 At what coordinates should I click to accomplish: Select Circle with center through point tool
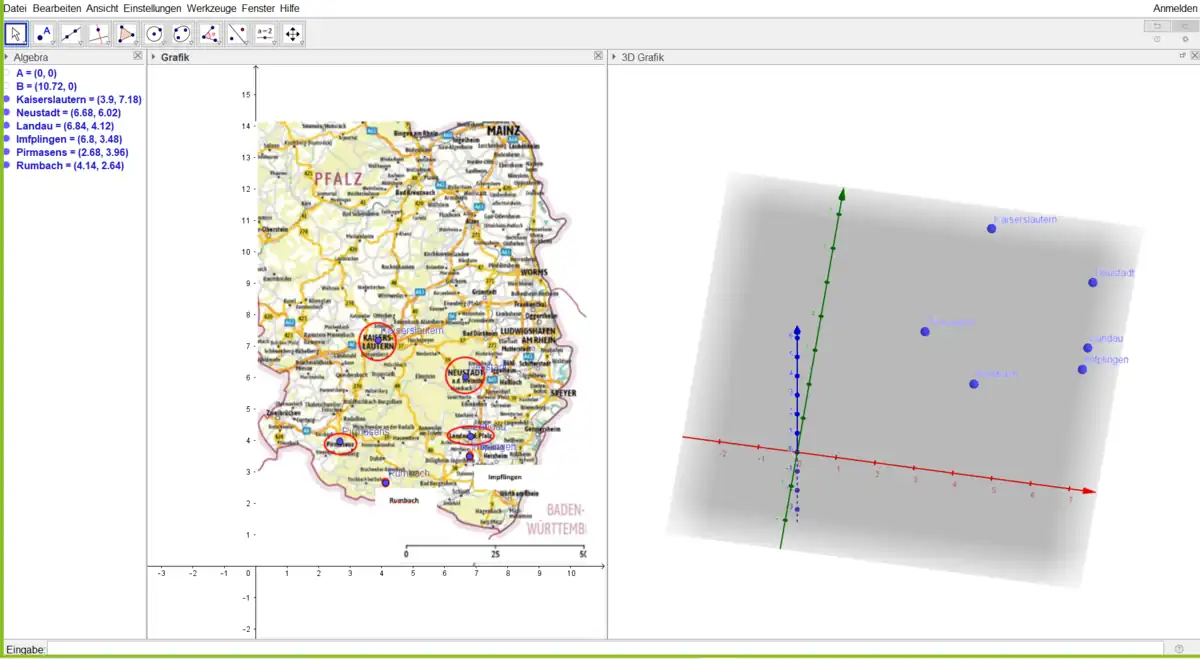(155, 34)
